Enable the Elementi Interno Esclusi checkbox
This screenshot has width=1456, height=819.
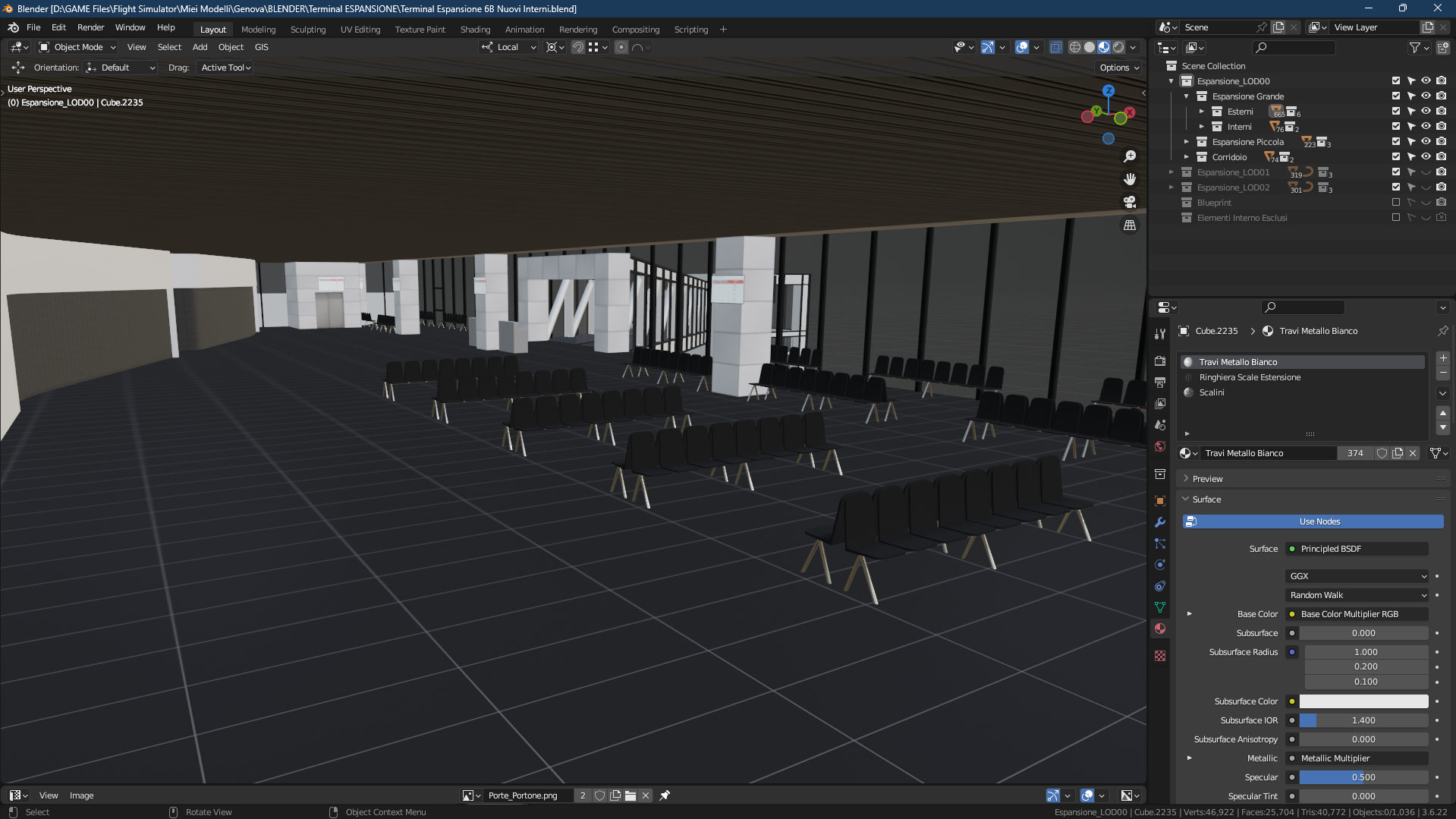click(x=1395, y=217)
